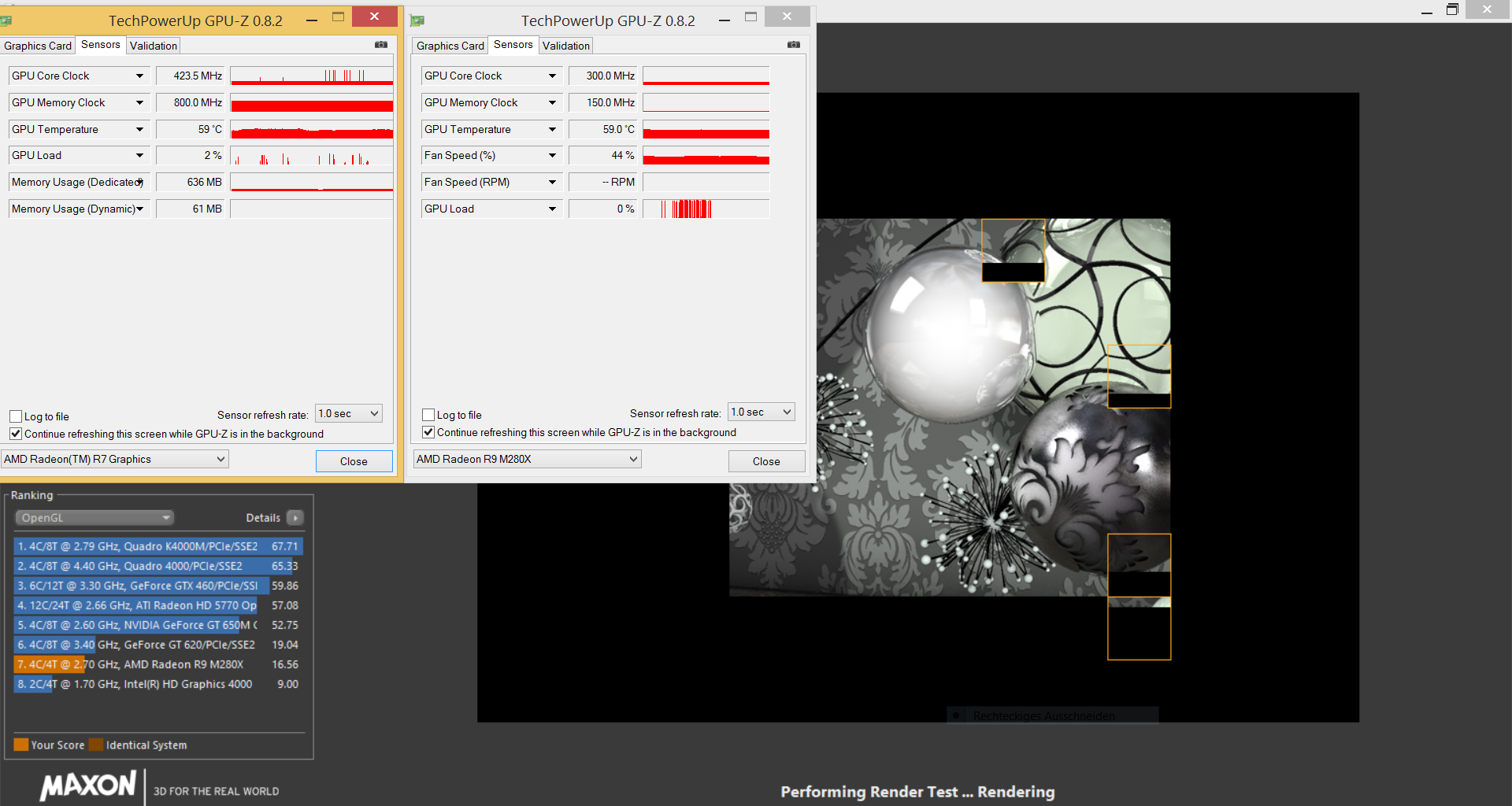Image resolution: width=1512 pixels, height=806 pixels.
Task: Select the GeForce GT 620 ranking entry
Action: click(158, 645)
